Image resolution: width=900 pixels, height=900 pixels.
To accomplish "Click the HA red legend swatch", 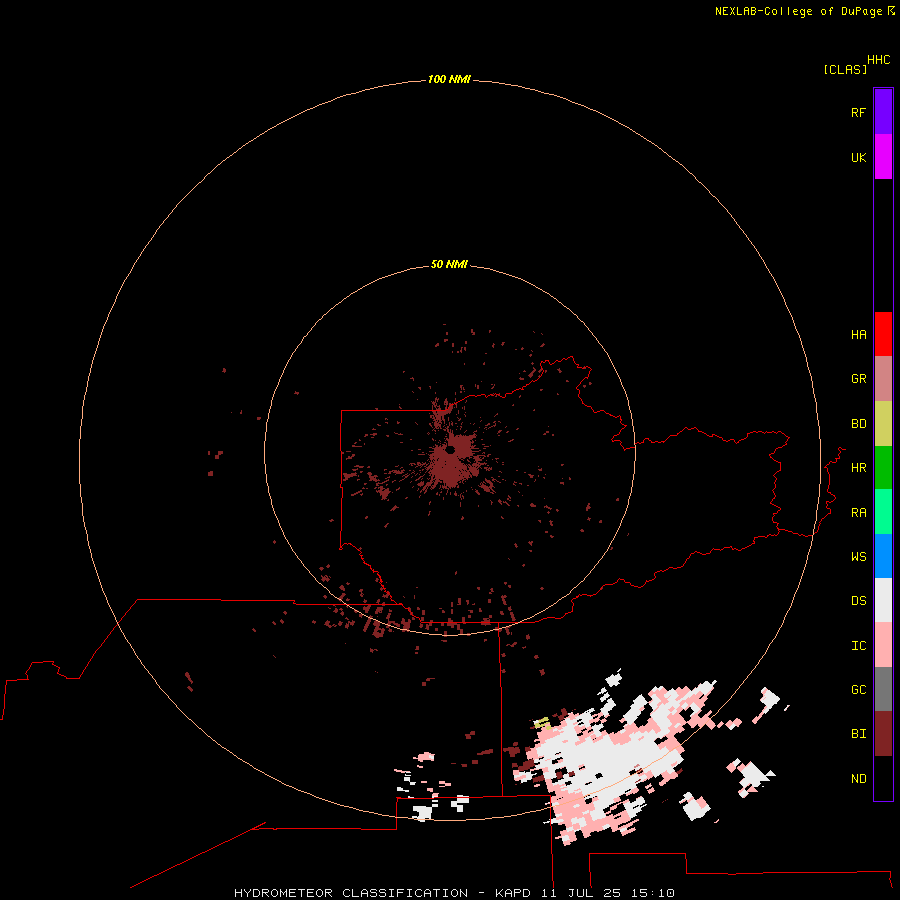I will tap(883, 334).
